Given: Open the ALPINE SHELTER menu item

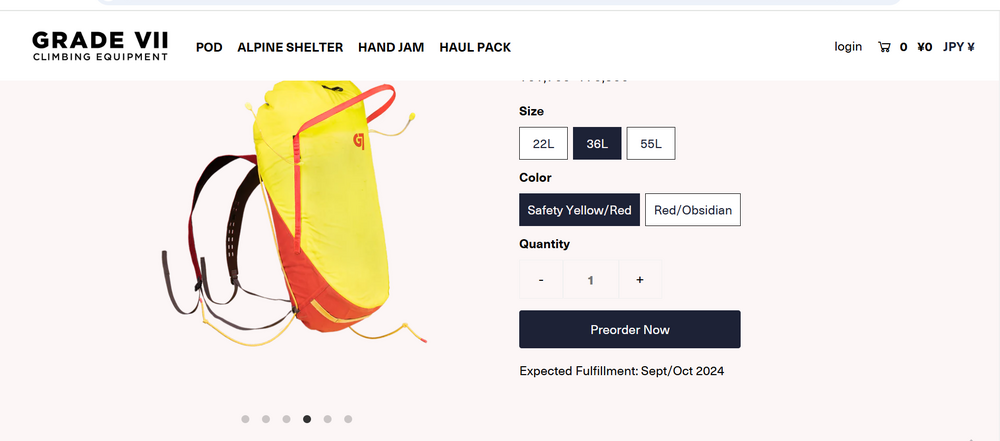Looking at the screenshot, I should 290,47.
